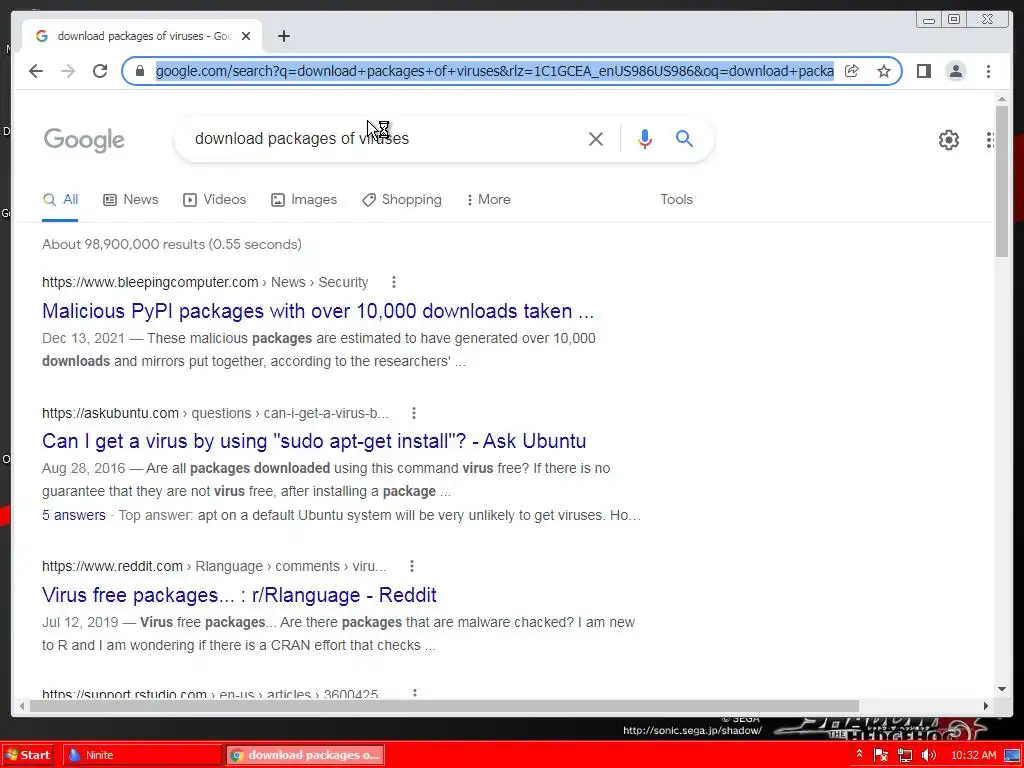Image resolution: width=1024 pixels, height=768 pixels.
Task: Close the 'download packages of viruses' tab
Action: point(246,36)
